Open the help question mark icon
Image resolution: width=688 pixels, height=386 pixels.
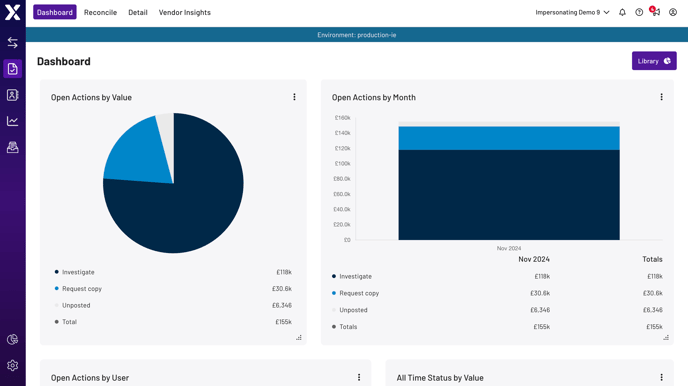tap(639, 12)
